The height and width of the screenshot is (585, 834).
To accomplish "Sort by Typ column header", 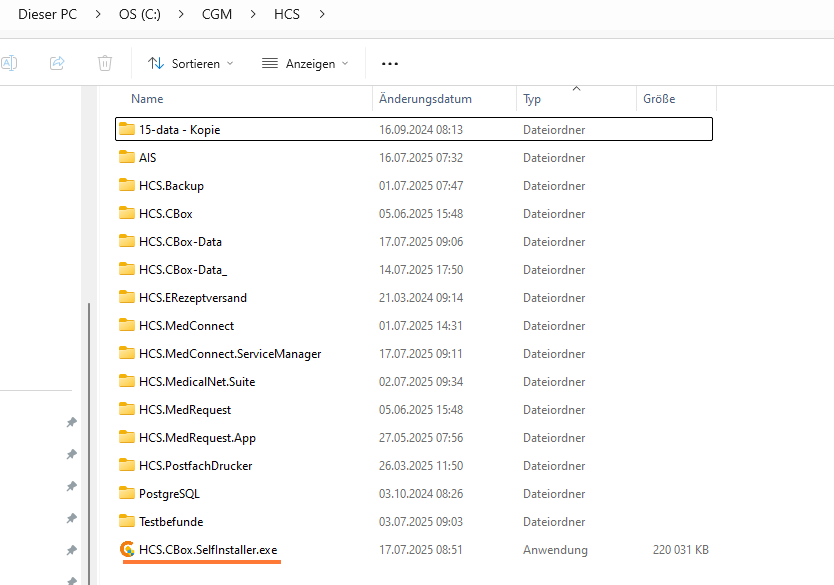I will (532, 99).
